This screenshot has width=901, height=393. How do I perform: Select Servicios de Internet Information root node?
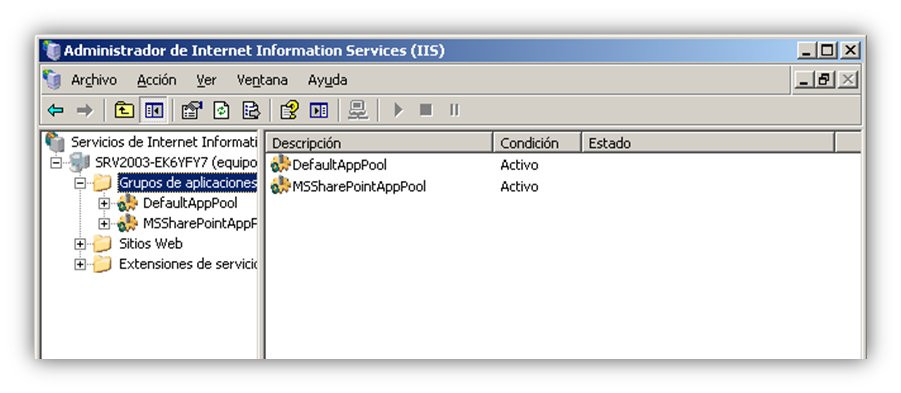point(164,142)
